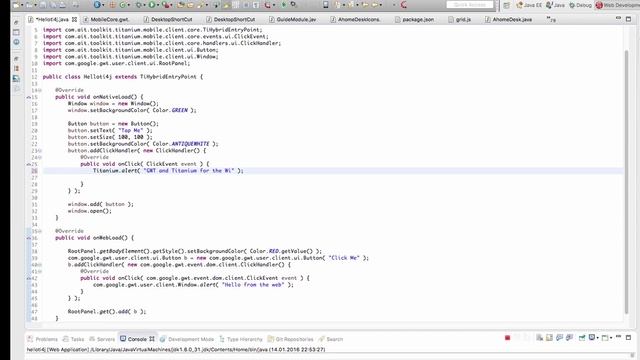Click the Titanium.alert code line
The height and width of the screenshot is (360, 640).
(x=168, y=171)
